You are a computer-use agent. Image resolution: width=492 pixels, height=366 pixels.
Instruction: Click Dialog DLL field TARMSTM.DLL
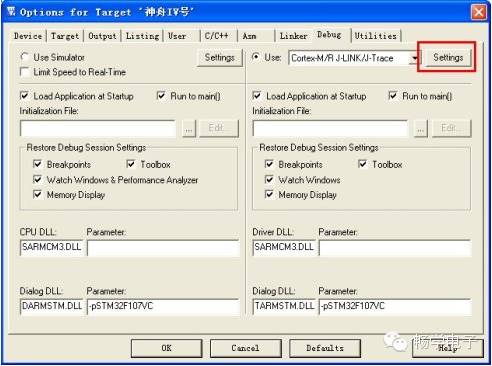pyautogui.click(x=284, y=307)
